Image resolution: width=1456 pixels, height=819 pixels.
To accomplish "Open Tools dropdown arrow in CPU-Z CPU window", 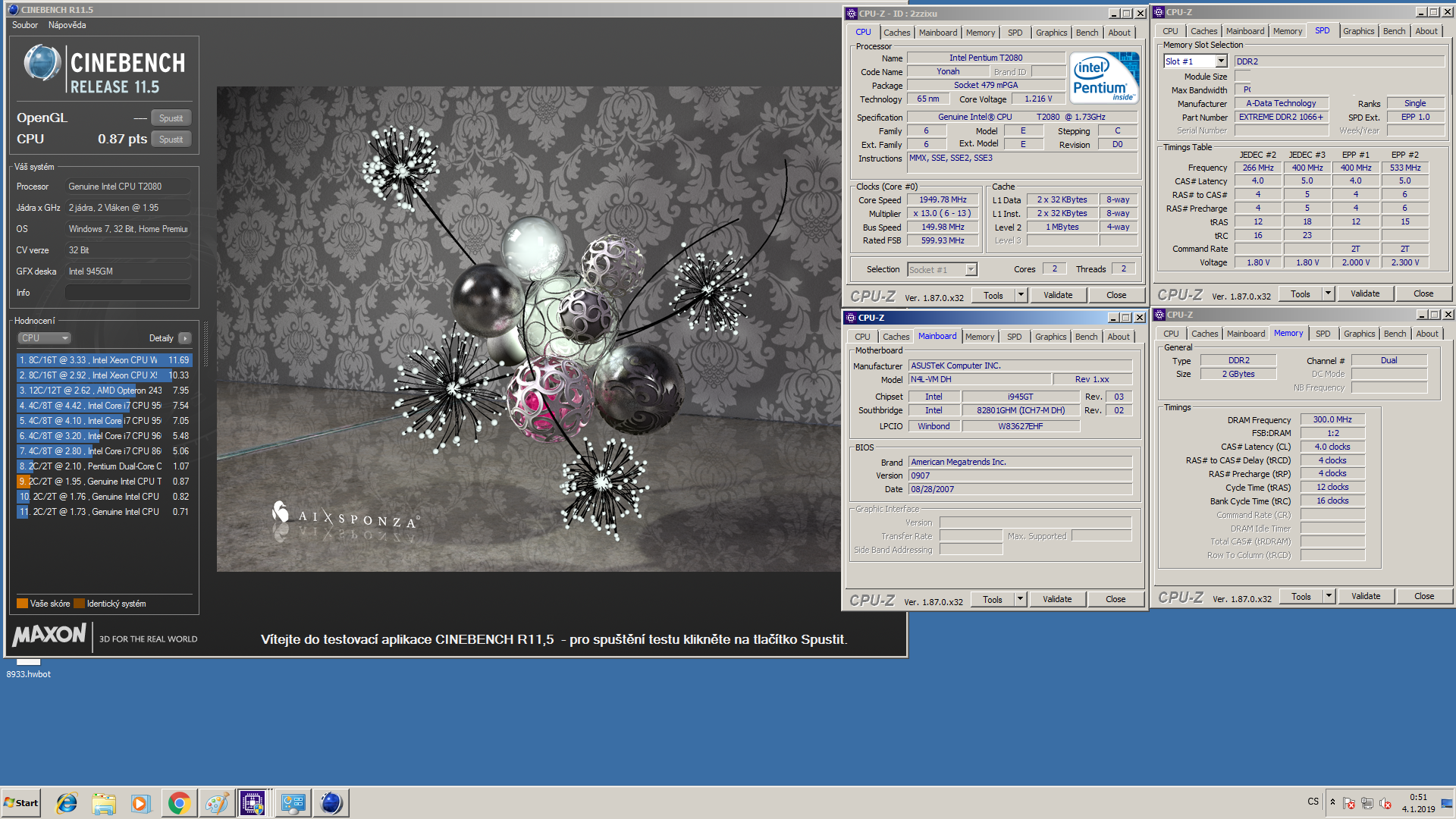I will pos(1021,296).
